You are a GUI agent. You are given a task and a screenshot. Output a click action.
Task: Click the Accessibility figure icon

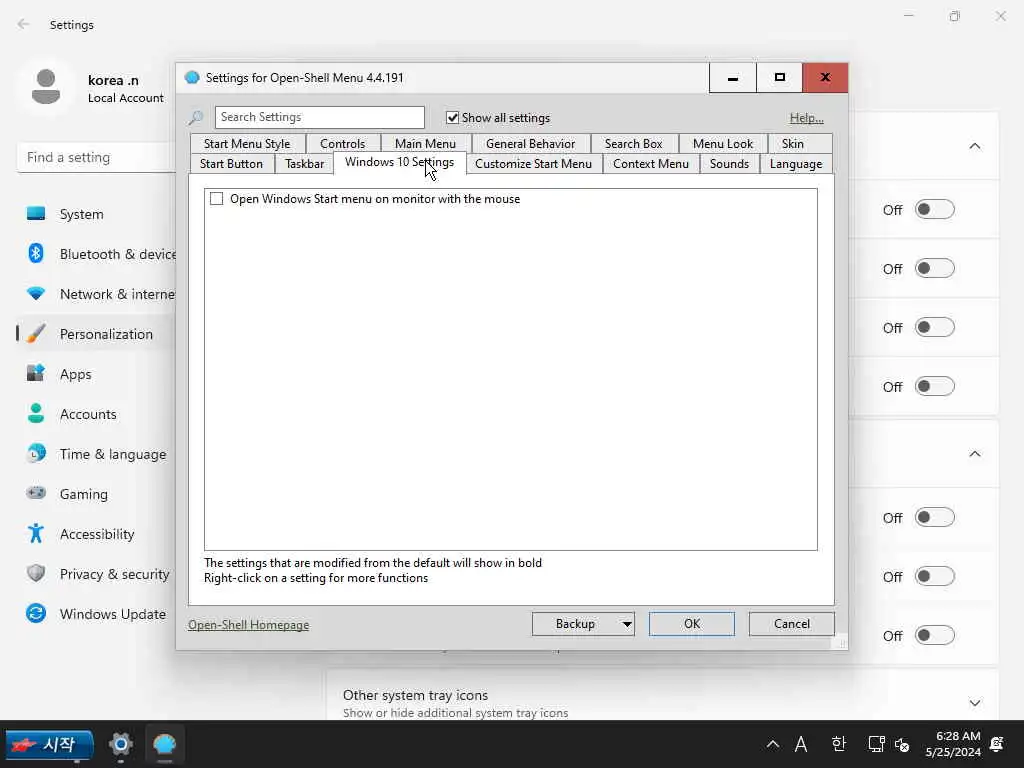tap(36, 534)
